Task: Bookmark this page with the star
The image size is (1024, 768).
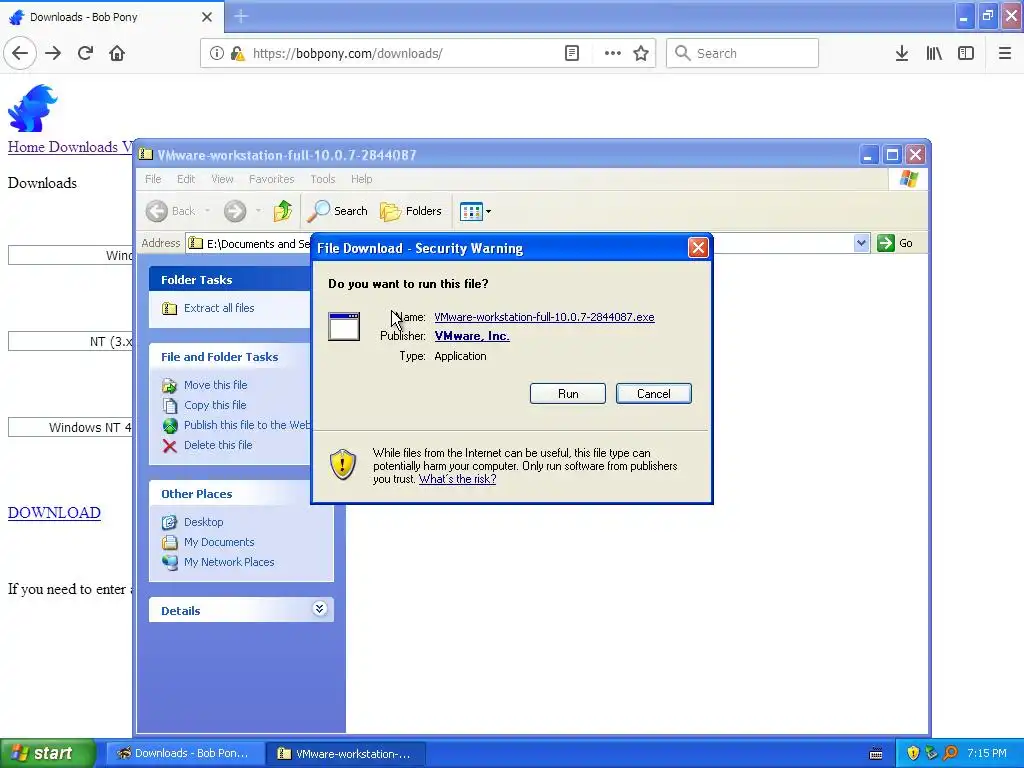Action: coord(641,53)
